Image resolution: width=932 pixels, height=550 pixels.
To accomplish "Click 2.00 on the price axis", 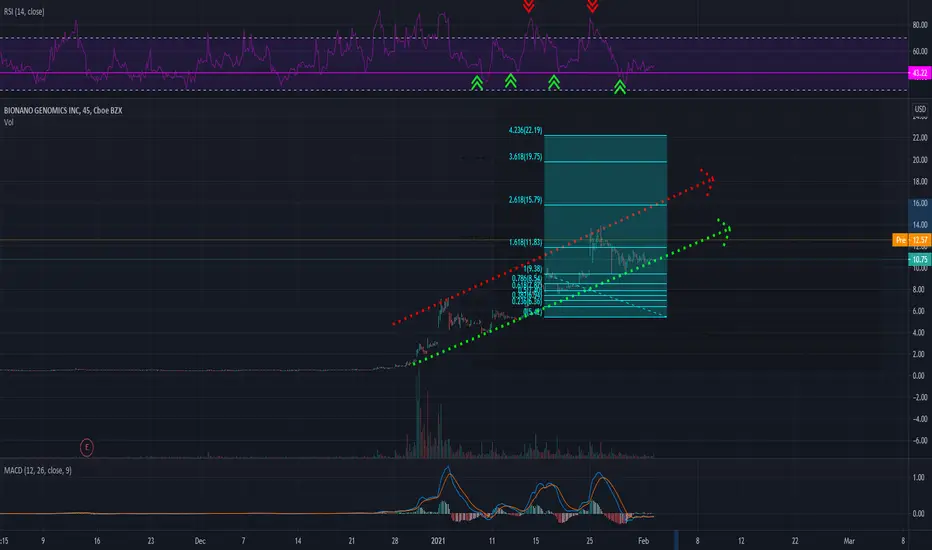I will point(918,354).
